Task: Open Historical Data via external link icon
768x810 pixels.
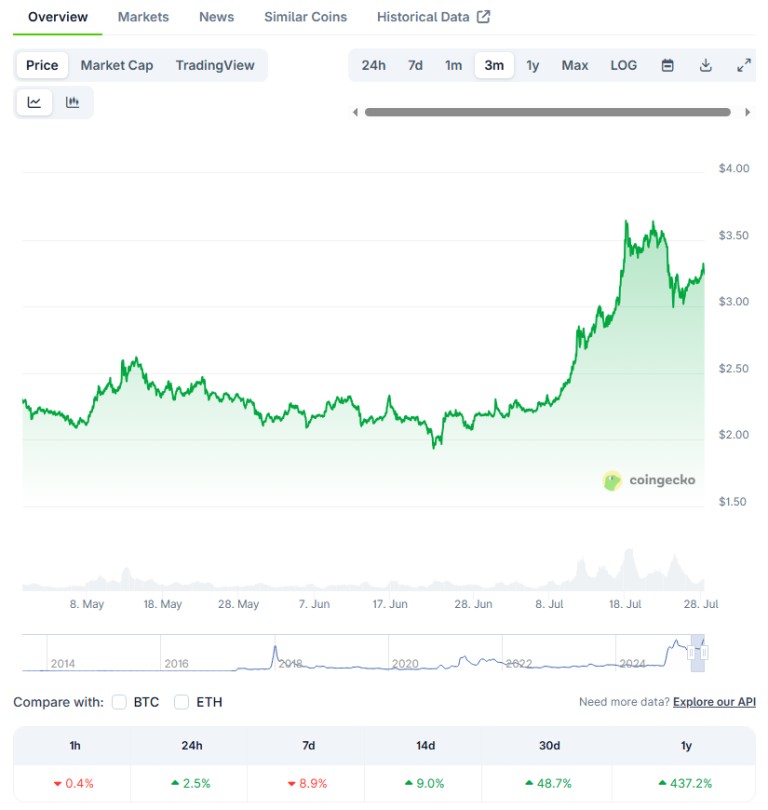Action: [482, 16]
